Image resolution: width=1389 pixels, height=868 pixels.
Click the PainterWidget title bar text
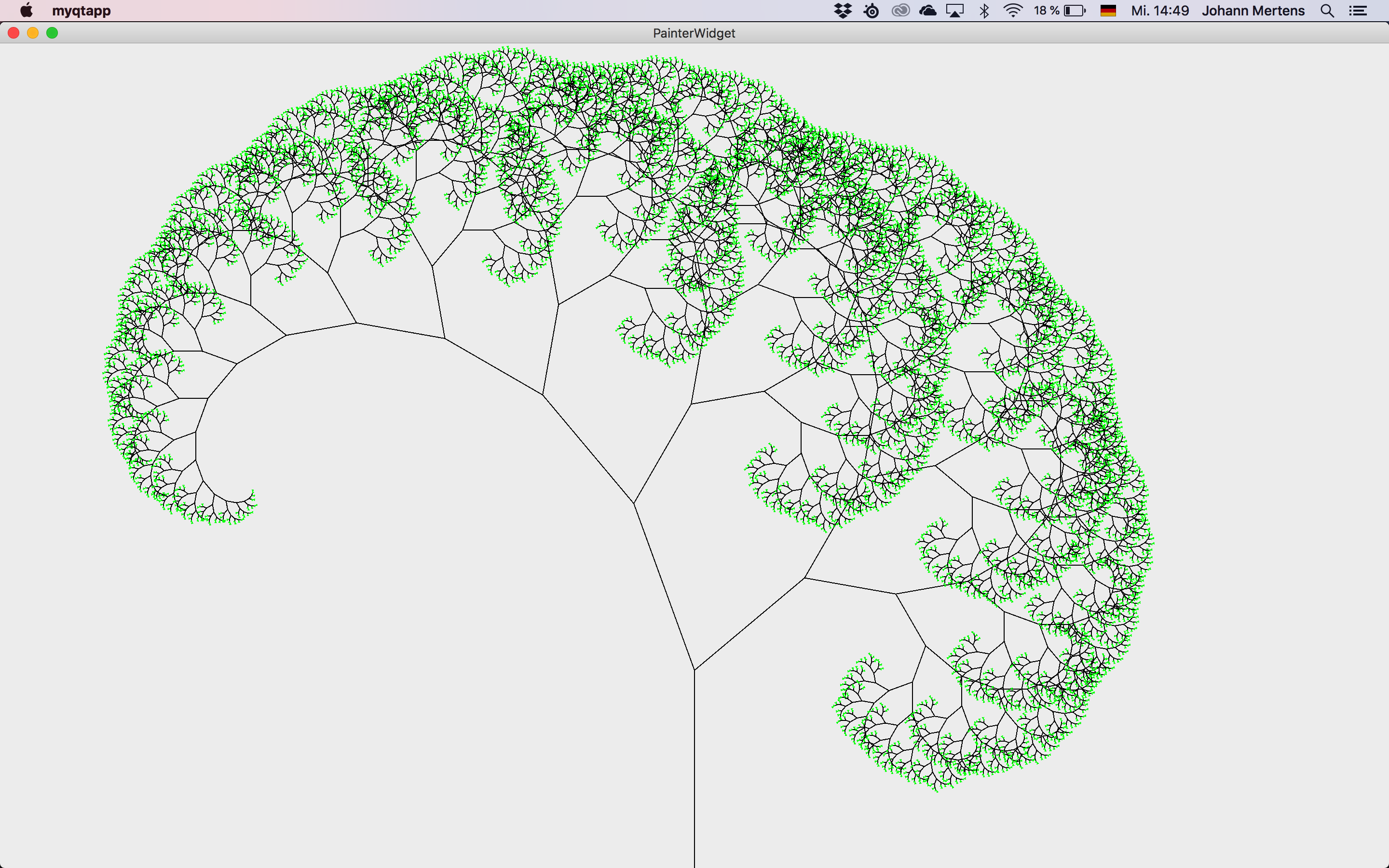pyautogui.click(x=694, y=33)
